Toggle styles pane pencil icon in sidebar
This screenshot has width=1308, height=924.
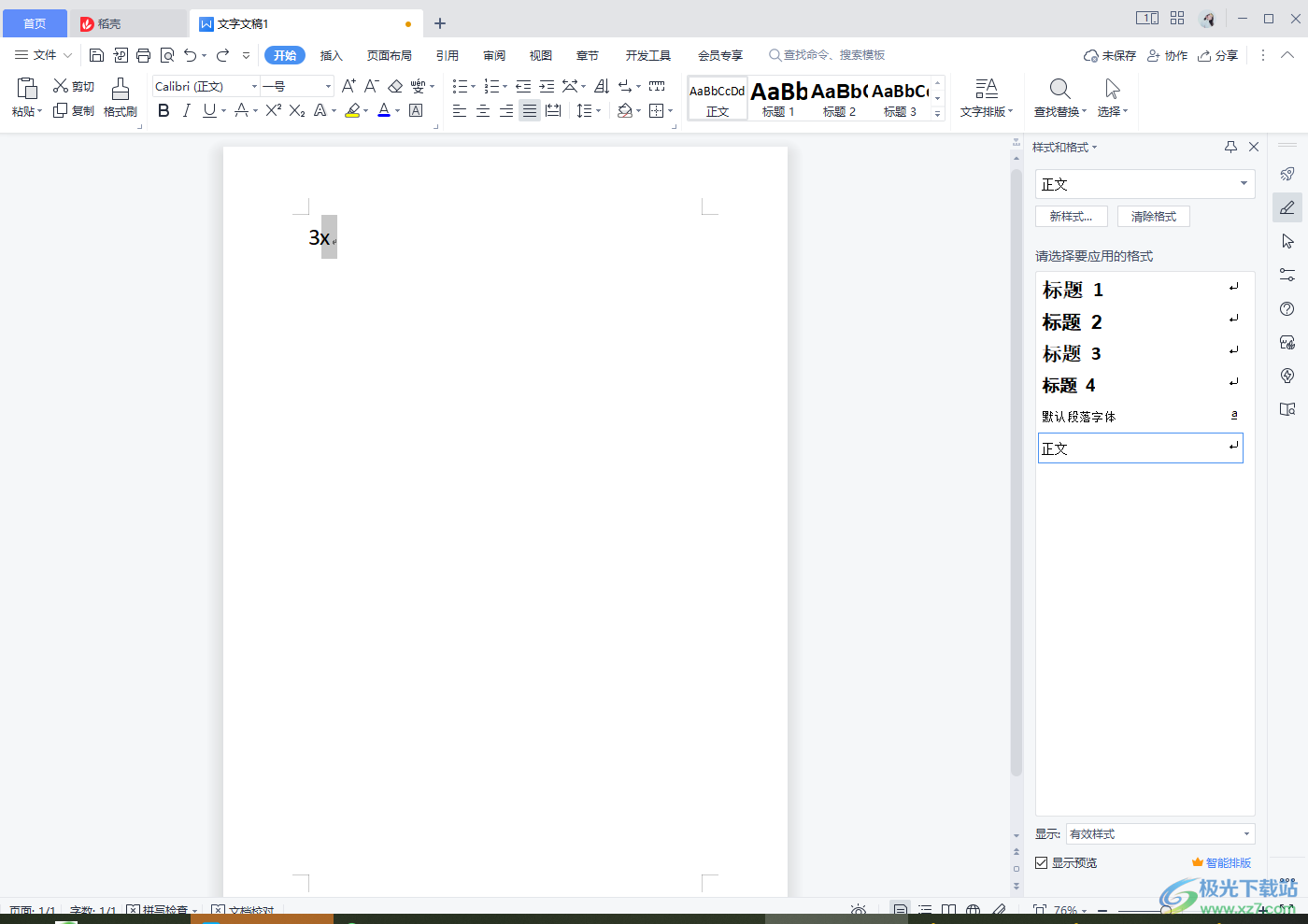(x=1287, y=207)
